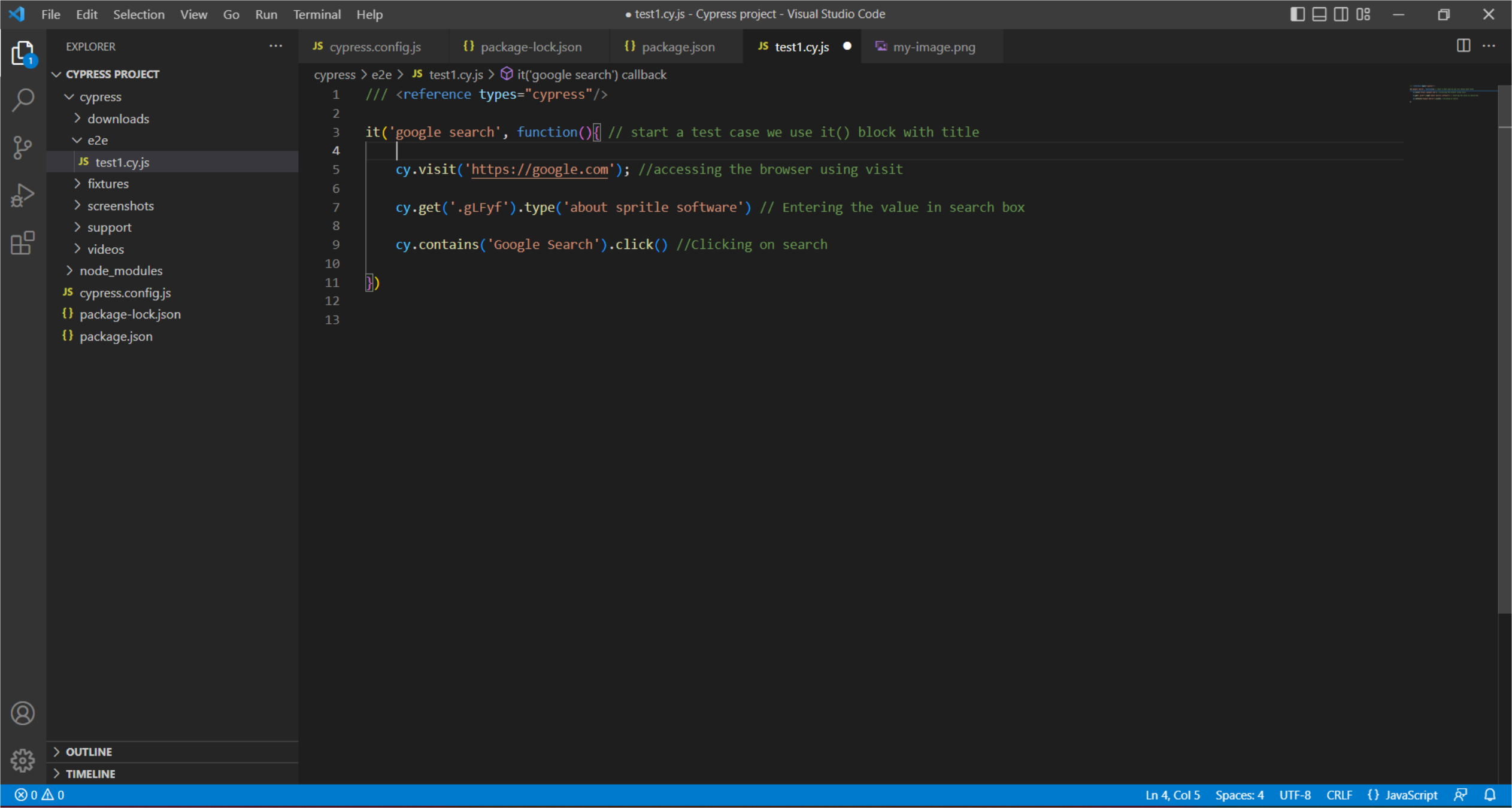Open Run and Debug view

[x=23, y=195]
